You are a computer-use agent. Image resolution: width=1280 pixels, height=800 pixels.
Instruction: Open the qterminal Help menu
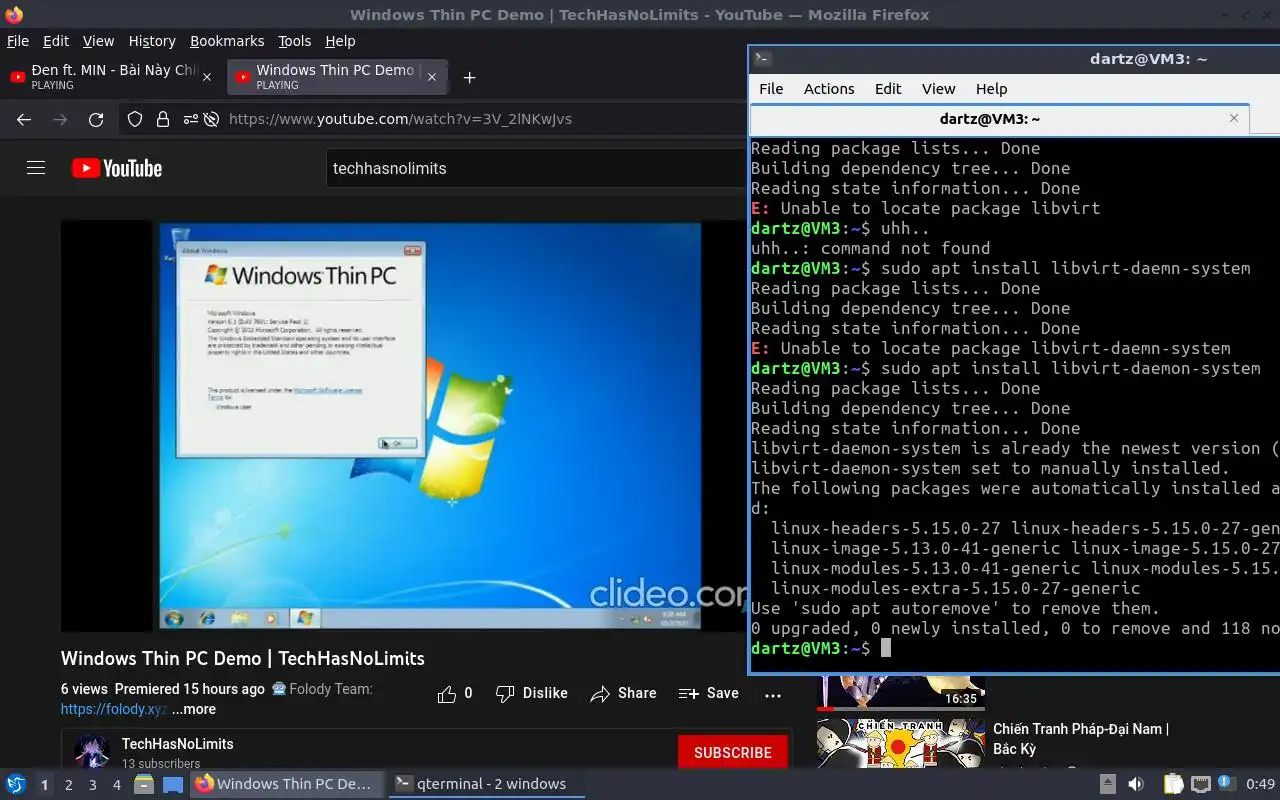tap(991, 89)
